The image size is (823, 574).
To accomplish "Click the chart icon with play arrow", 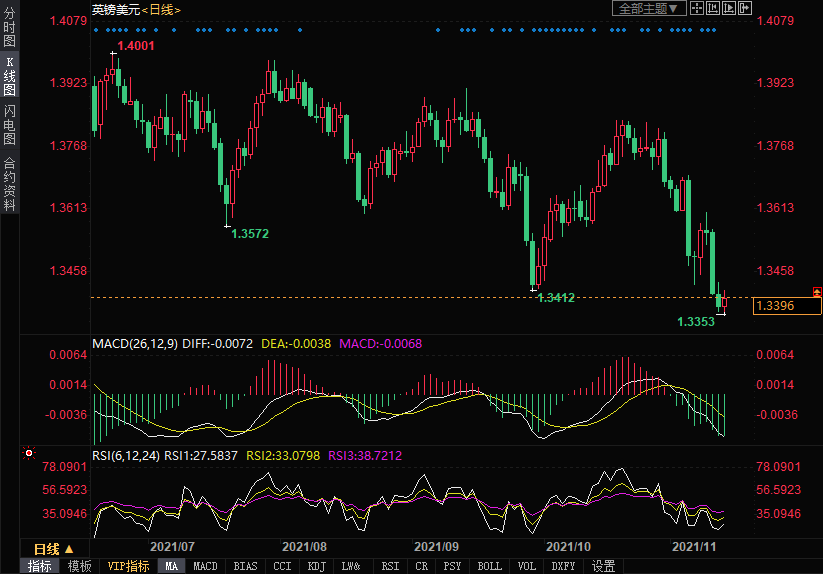I will (731, 8).
